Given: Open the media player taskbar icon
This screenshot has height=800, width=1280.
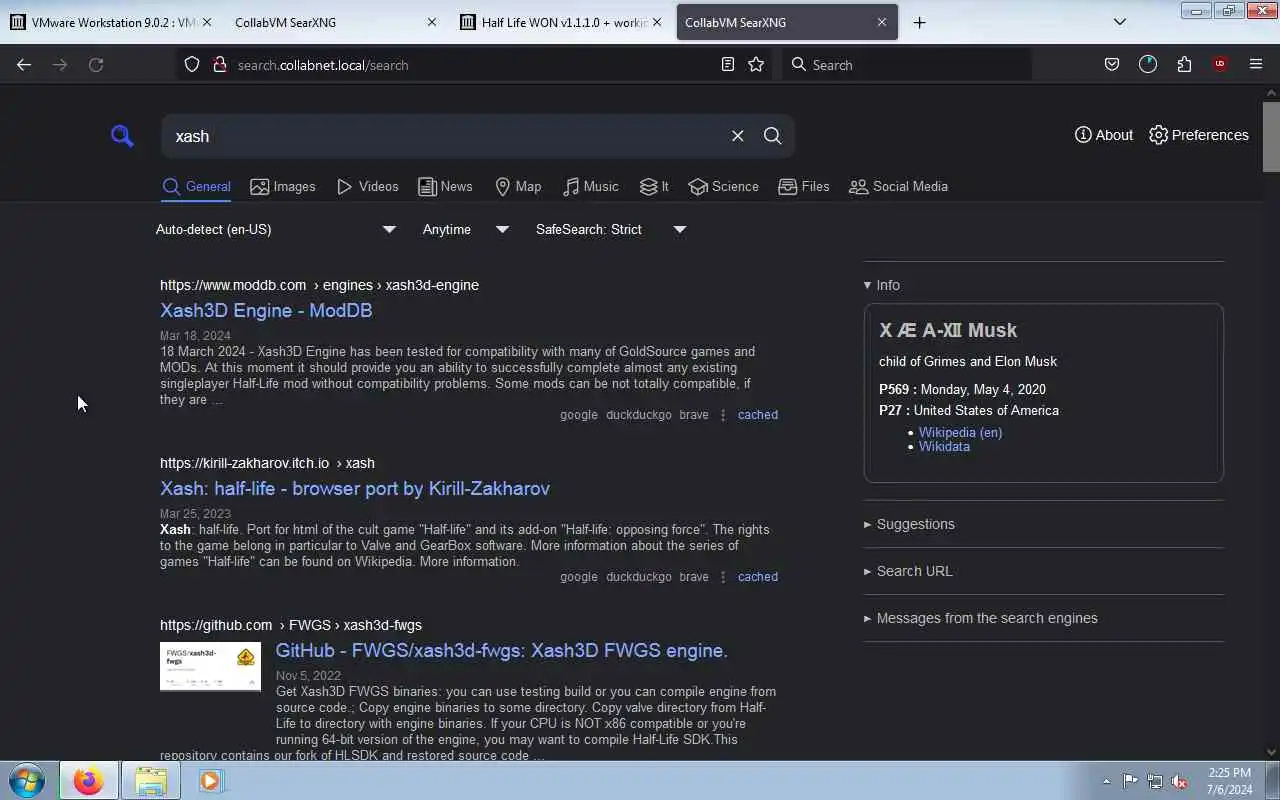Looking at the screenshot, I should tap(210, 780).
